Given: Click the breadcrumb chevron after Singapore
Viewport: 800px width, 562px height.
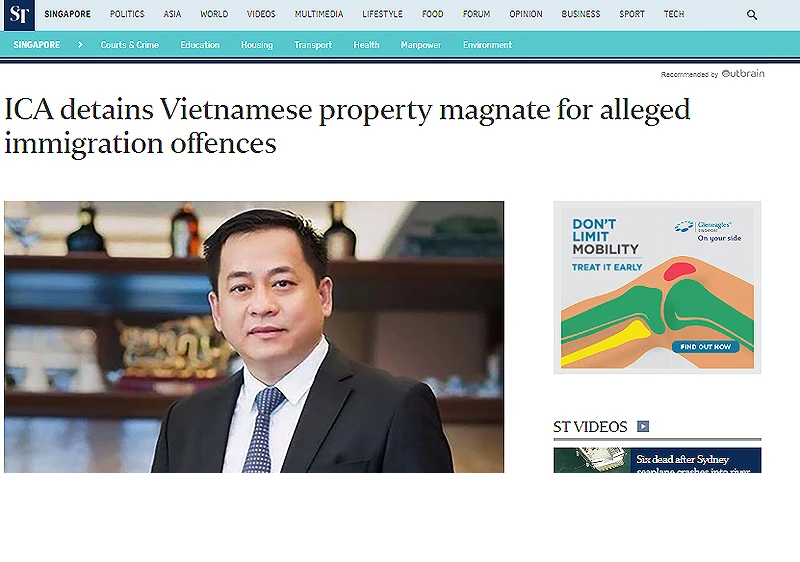Looking at the screenshot, I should pos(80,45).
